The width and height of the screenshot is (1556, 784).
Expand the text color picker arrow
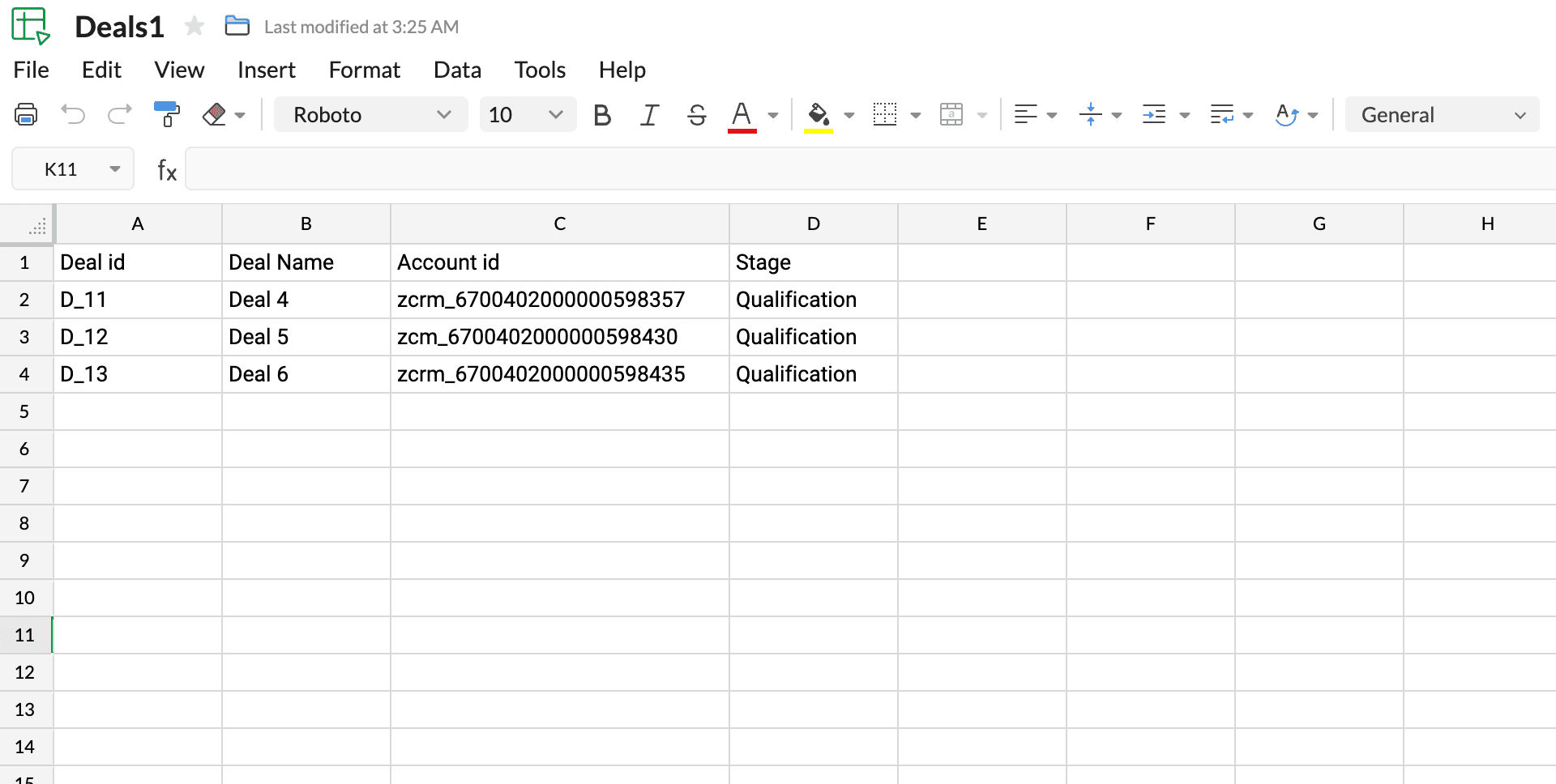click(773, 116)
